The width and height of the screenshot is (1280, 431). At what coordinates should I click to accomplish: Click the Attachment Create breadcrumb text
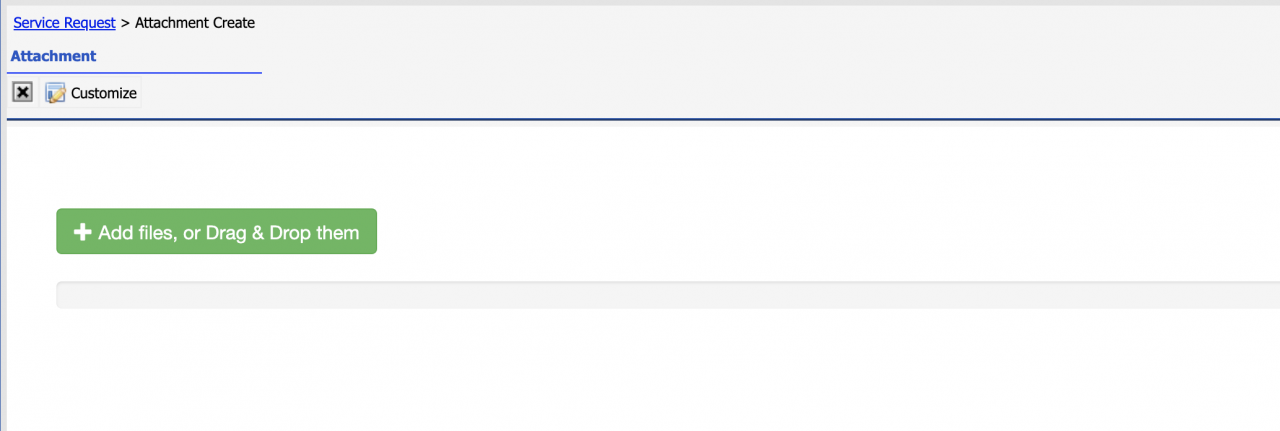point(195,22)
